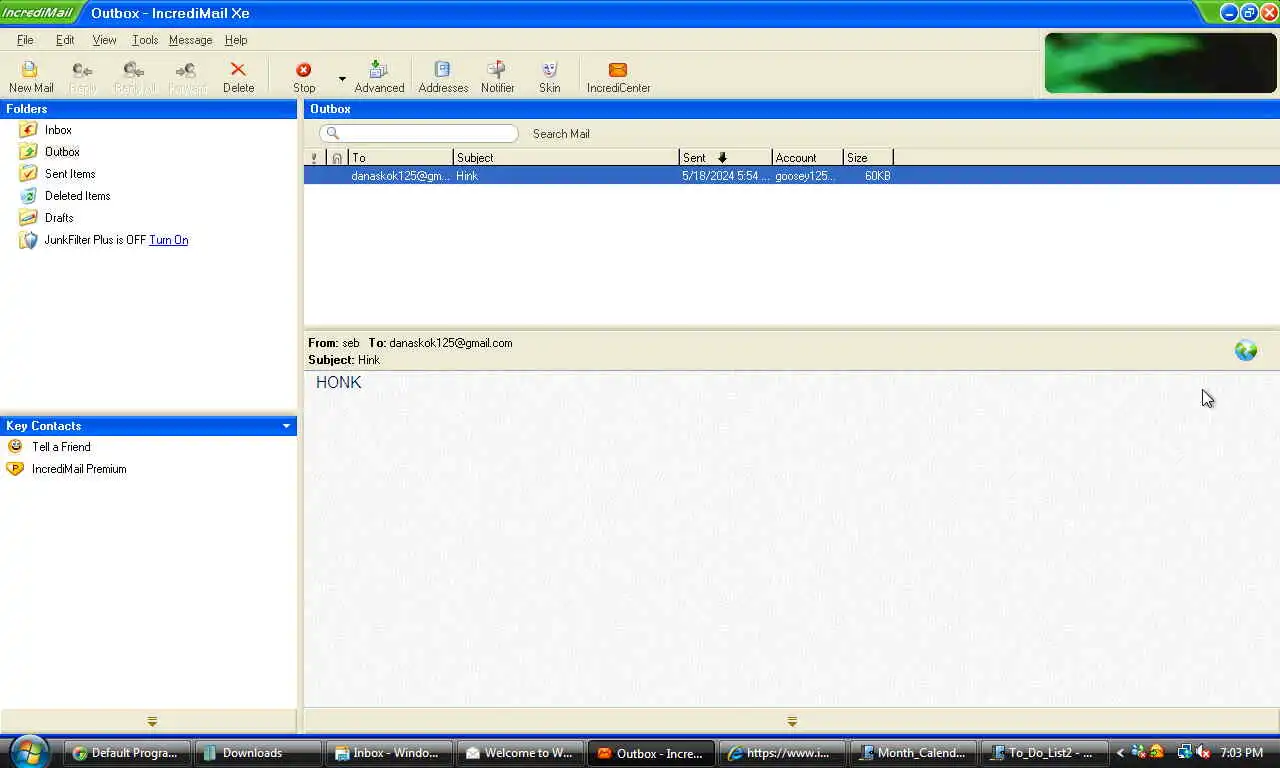This screenshot has width=1280, height=768.
Task: Click the HONK message body text
Action: click(x=338, y=382)
